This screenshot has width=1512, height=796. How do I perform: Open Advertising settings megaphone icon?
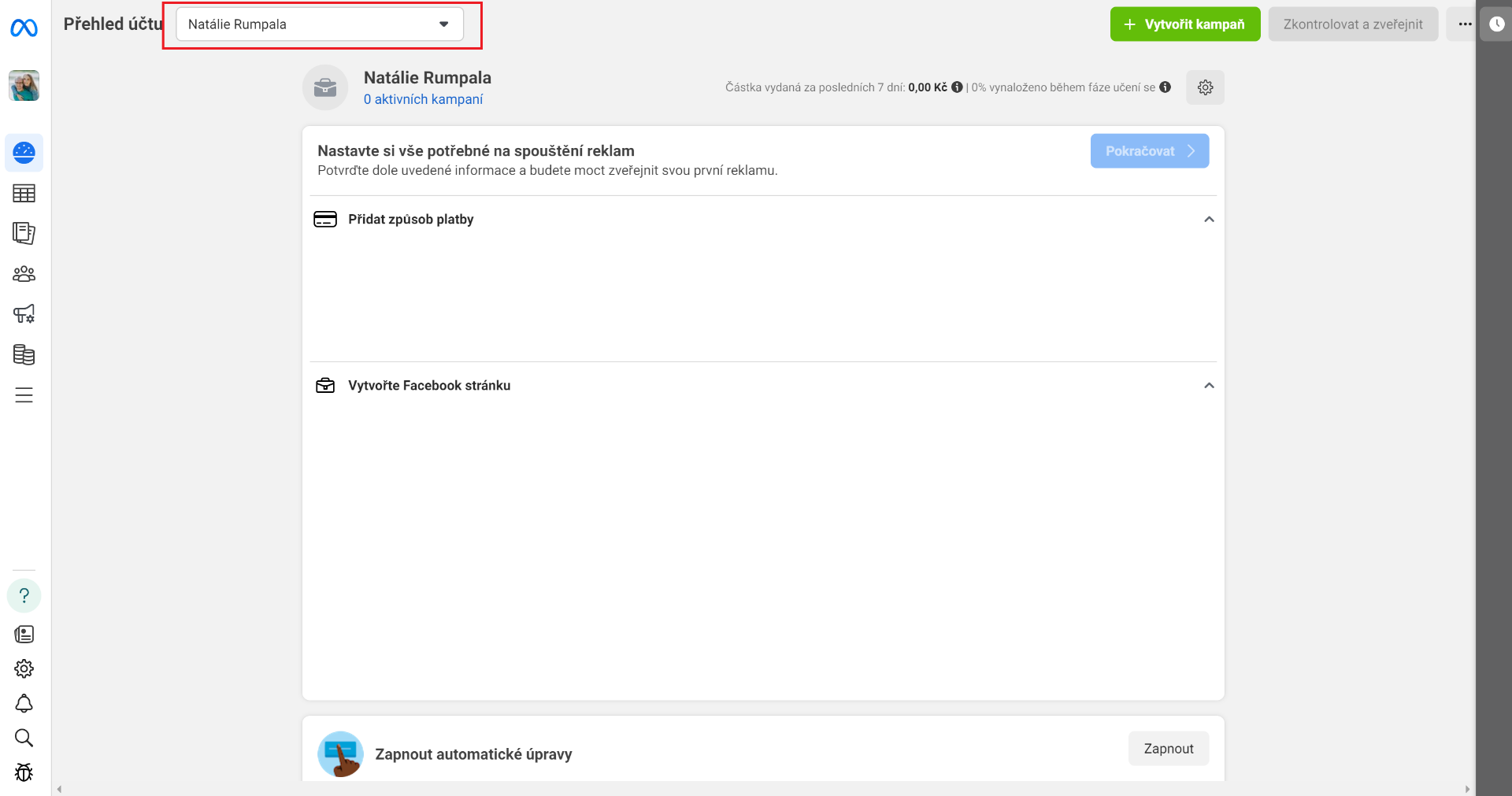coord(24,314)
